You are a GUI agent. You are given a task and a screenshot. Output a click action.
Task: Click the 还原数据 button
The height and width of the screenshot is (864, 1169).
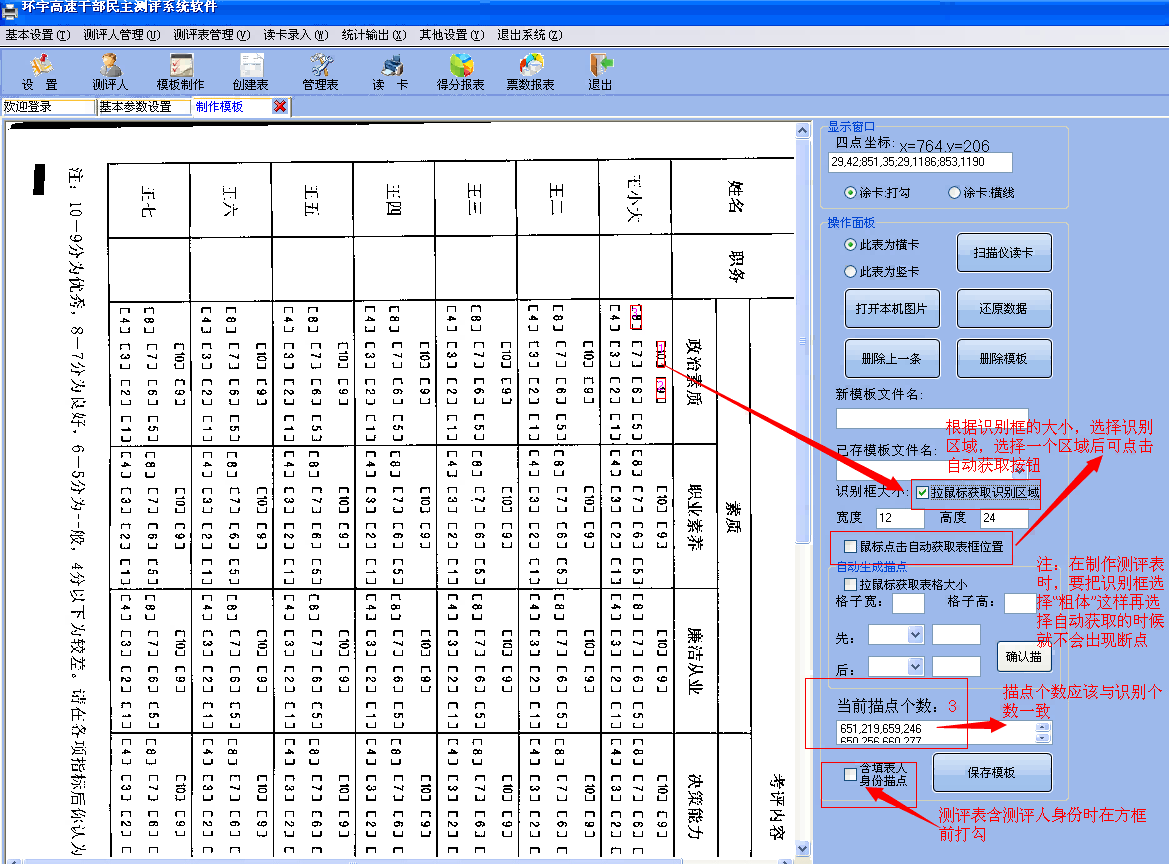coord(1003,309)
